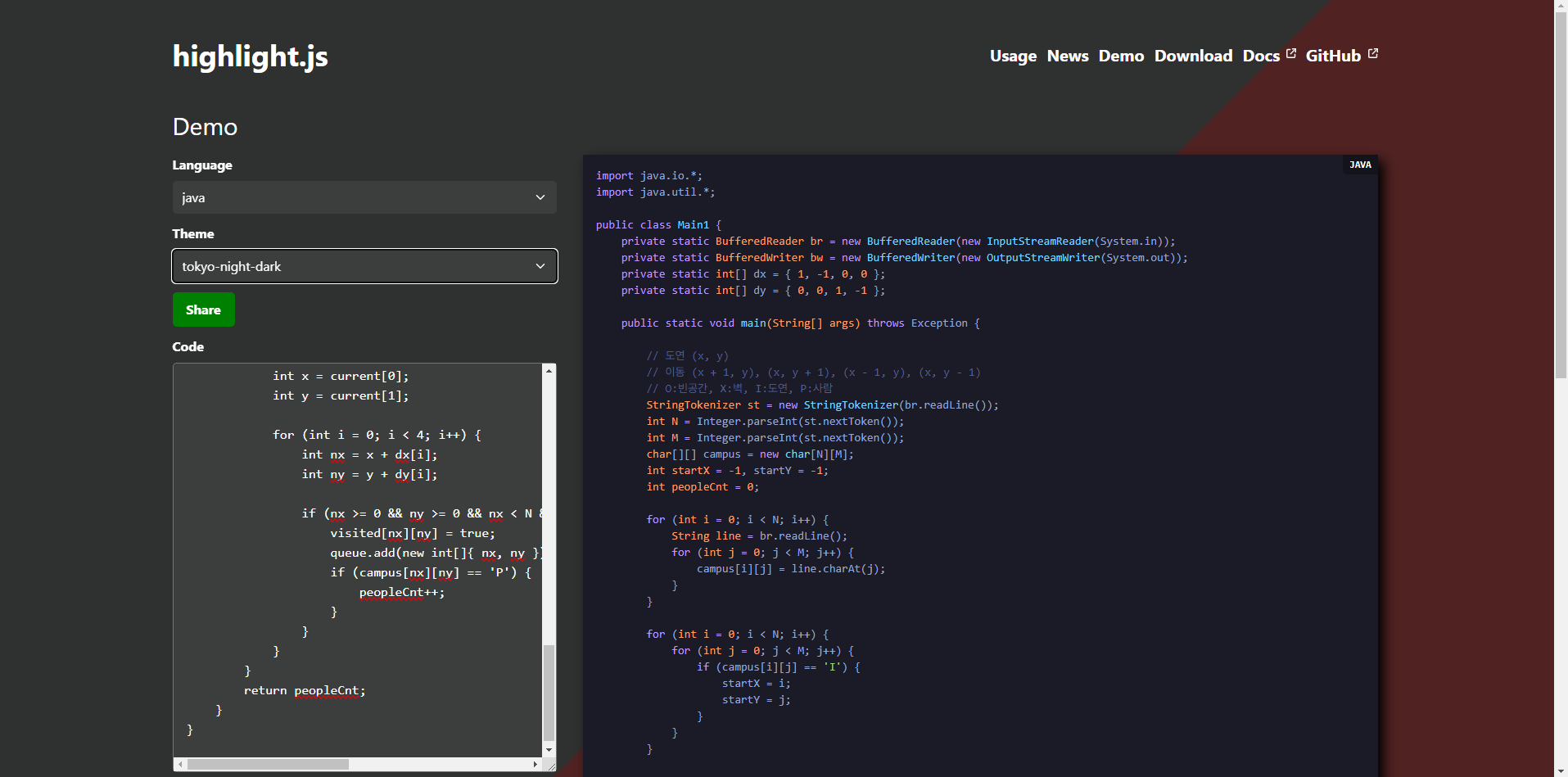Viewport: 1568px width, 777px height.
Task: Click the 'peopleCnt++;' line in the editor
Action: (x=402, y=592)
